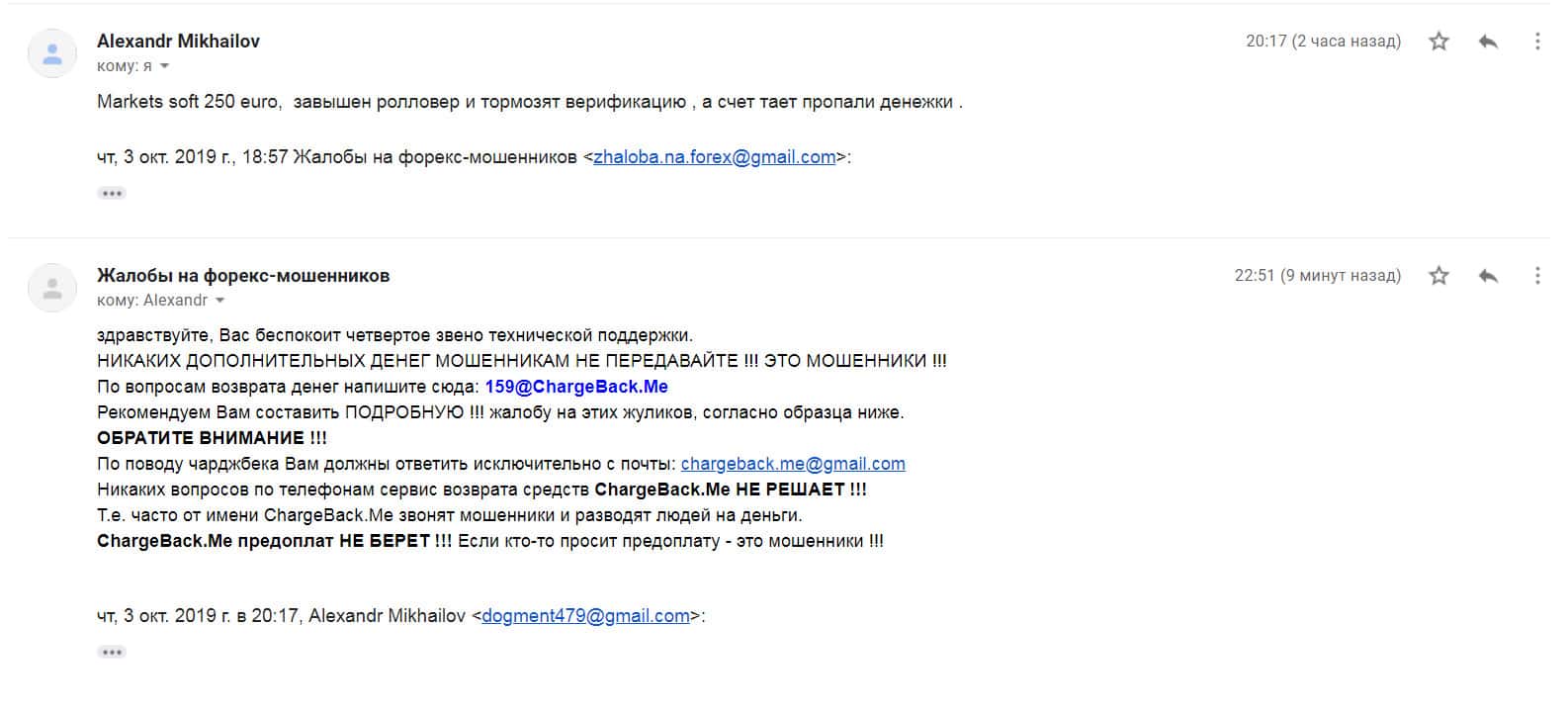The height and width of the screenshot is (713, 1568).
Task: Show trimmed content in the second message
Action: coord(112,652)
